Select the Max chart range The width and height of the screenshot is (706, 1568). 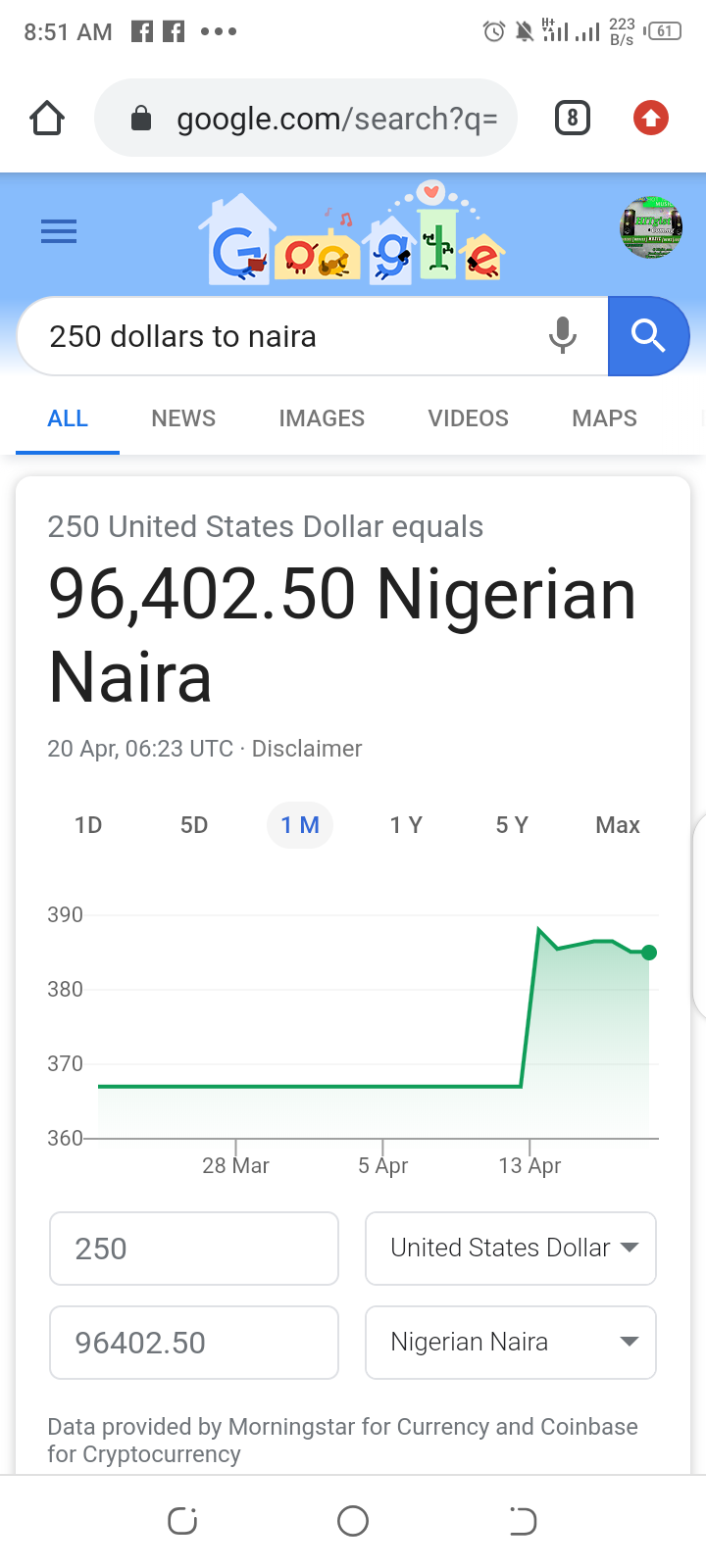(x=618, y=825)
